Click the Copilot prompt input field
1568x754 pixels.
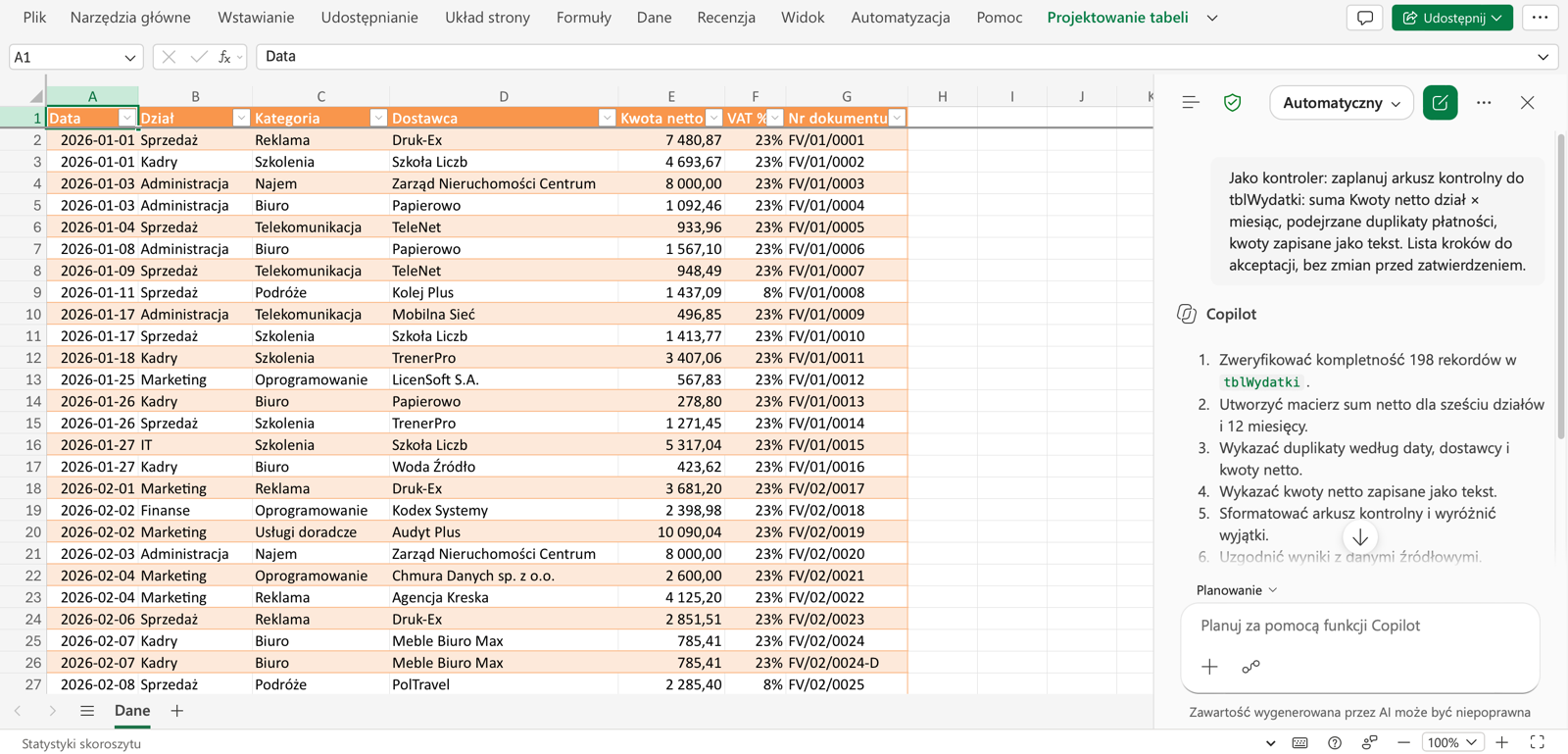point(1359,626)
